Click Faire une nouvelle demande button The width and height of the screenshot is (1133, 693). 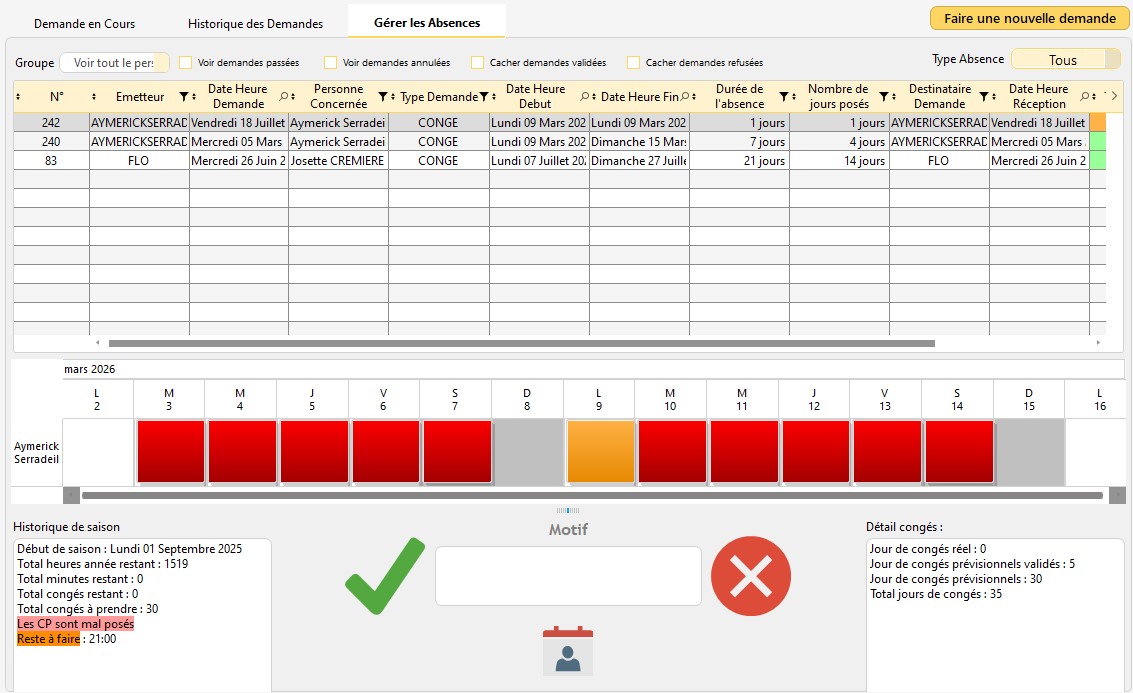[1029, 18]
